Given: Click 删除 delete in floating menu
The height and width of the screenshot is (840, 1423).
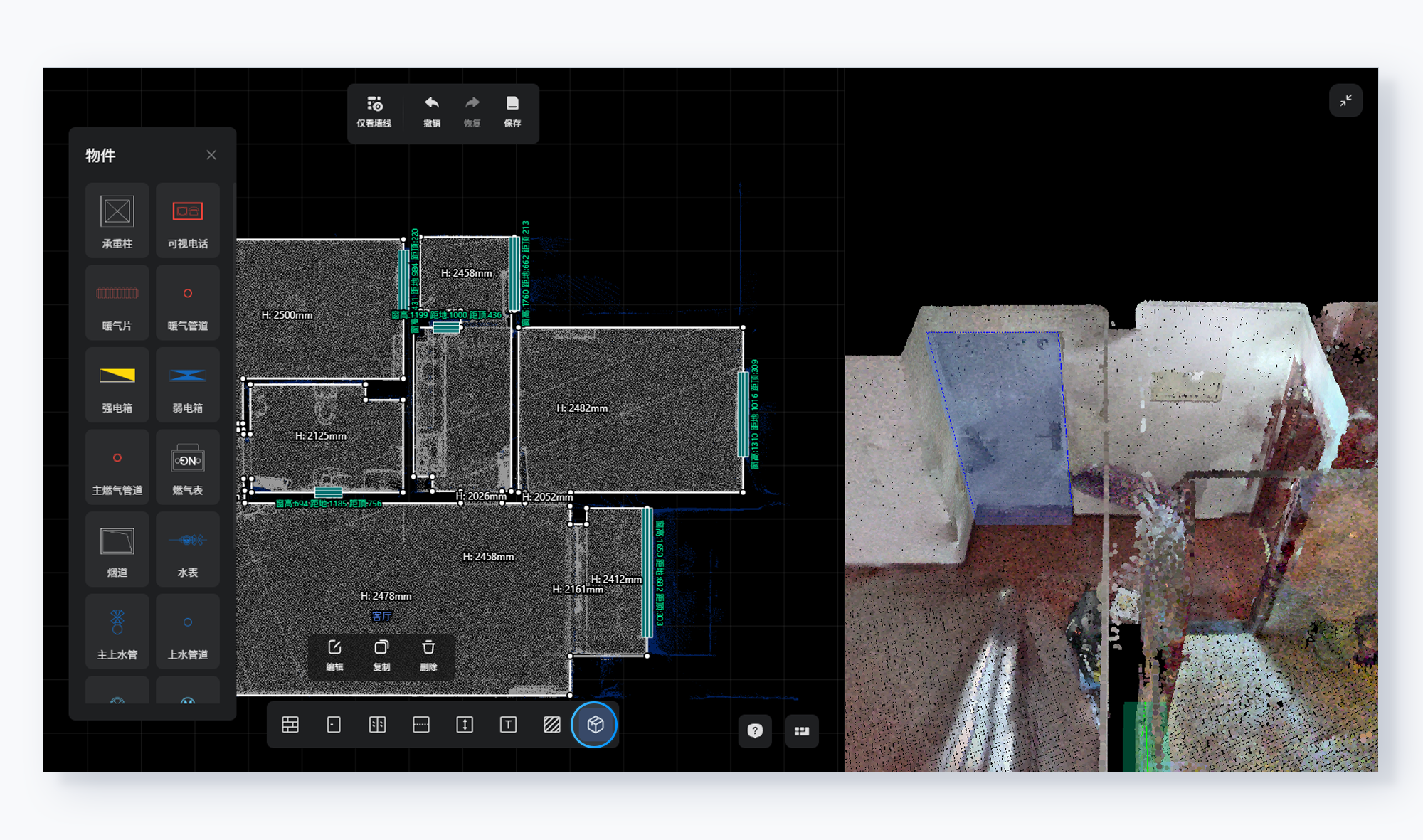Looking at the screenshot, I should click(x=428, y=656).
